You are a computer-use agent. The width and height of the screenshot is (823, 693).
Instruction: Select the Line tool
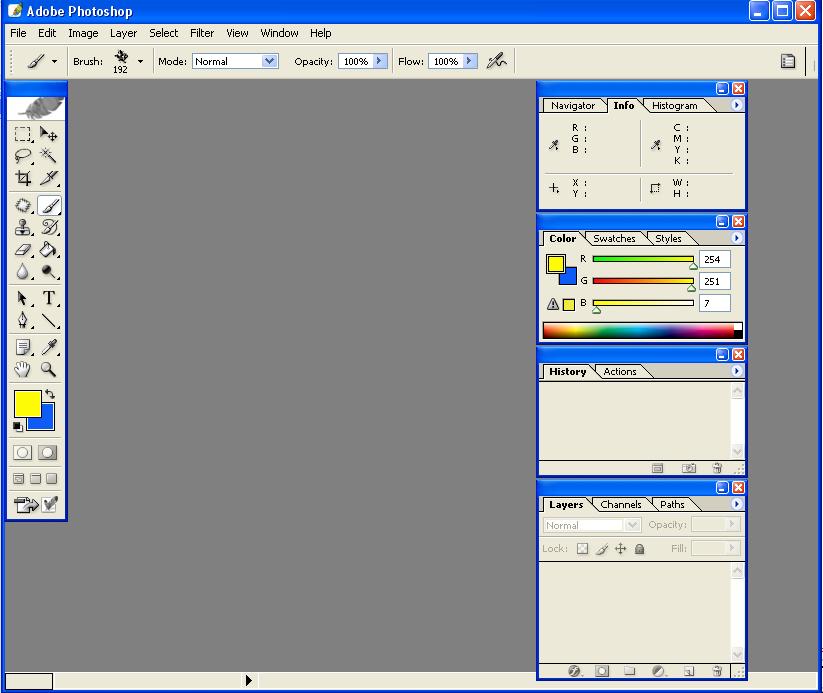click(x=48, y=320)
